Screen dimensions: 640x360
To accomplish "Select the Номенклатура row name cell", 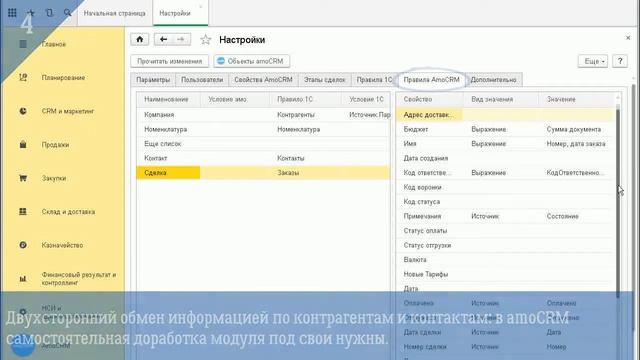I will 168,129.
